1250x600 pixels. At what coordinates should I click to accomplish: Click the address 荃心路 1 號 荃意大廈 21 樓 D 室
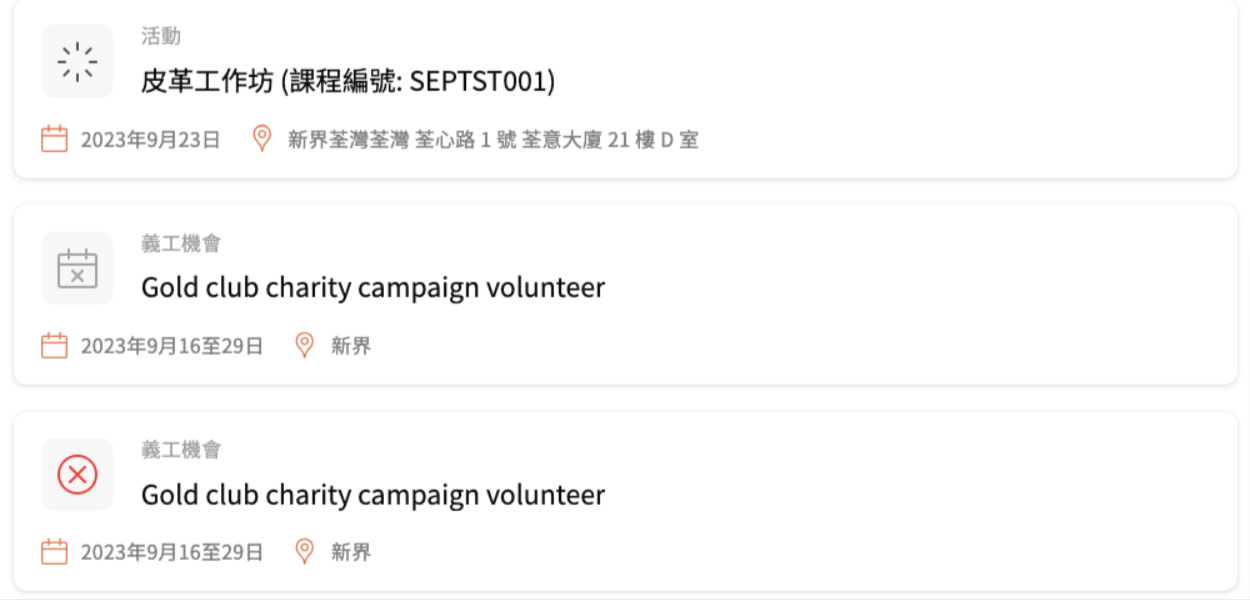(557, 140)
